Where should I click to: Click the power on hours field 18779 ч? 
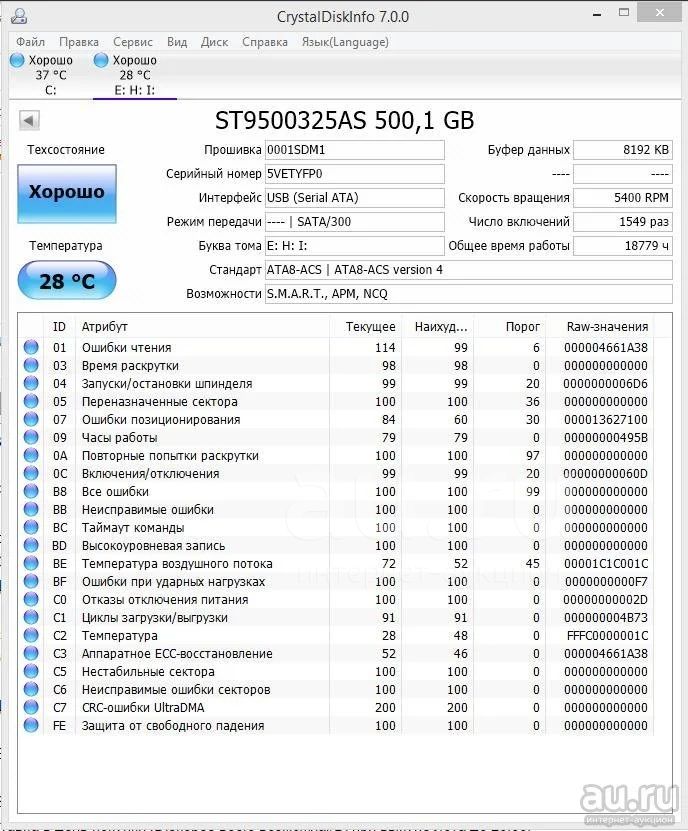(x=623, y=246)
